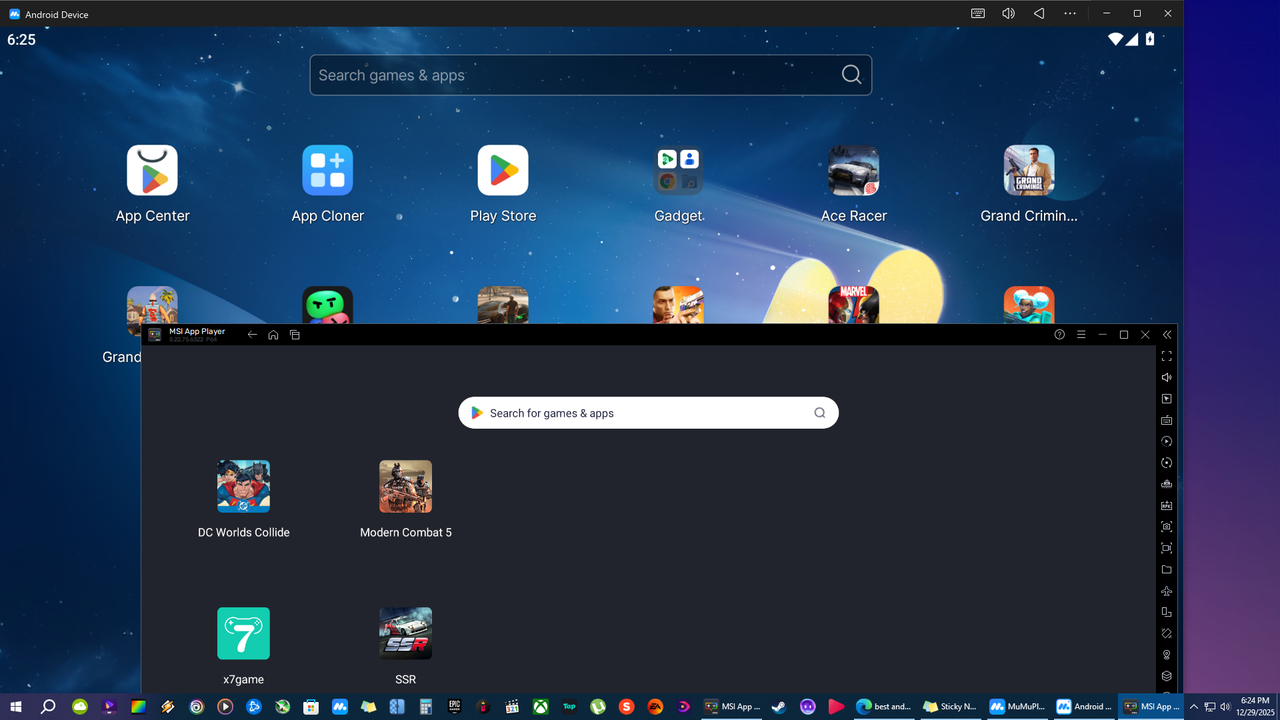Open App Center in Android Device window

pyautogui.click(x=152, y=170)
